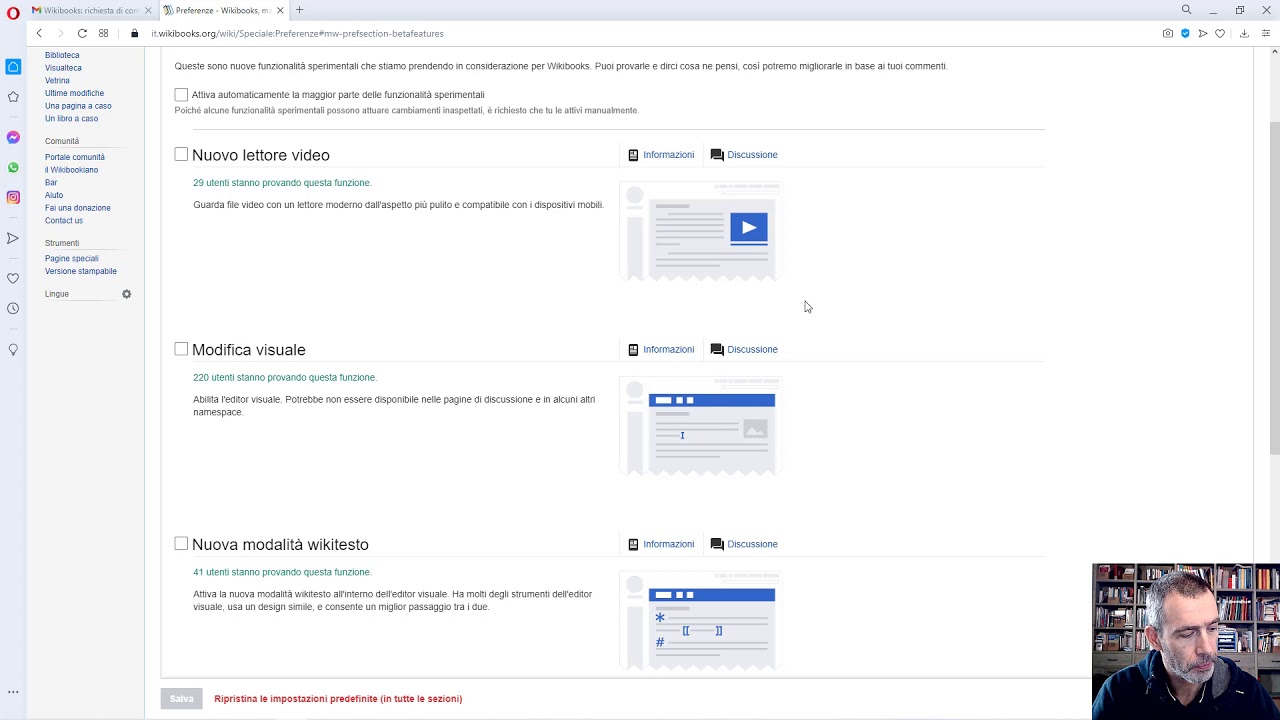Open a new tab with plus button

[299, 10]
